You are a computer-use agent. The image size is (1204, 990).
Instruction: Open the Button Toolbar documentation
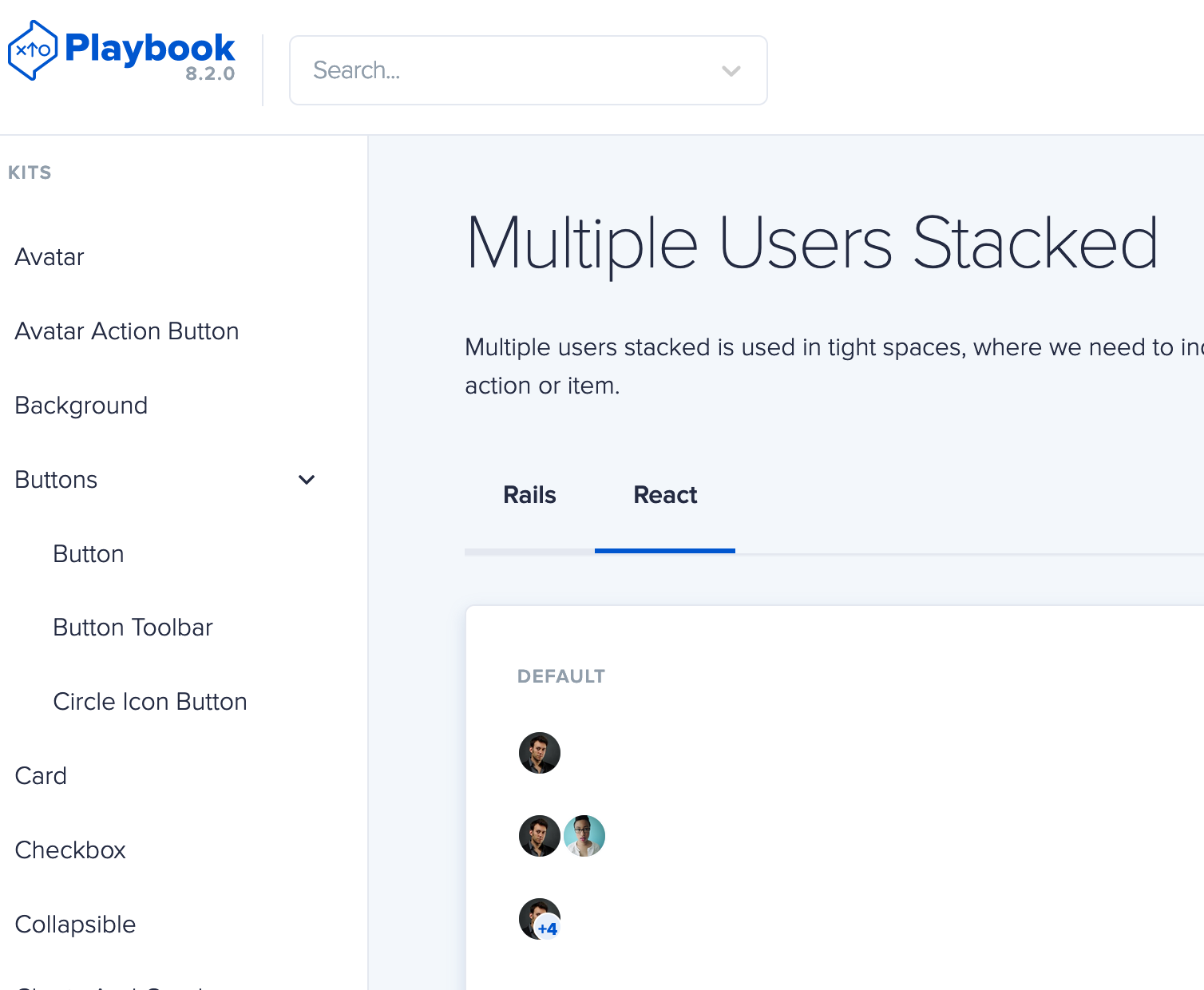tap(133, 627)
